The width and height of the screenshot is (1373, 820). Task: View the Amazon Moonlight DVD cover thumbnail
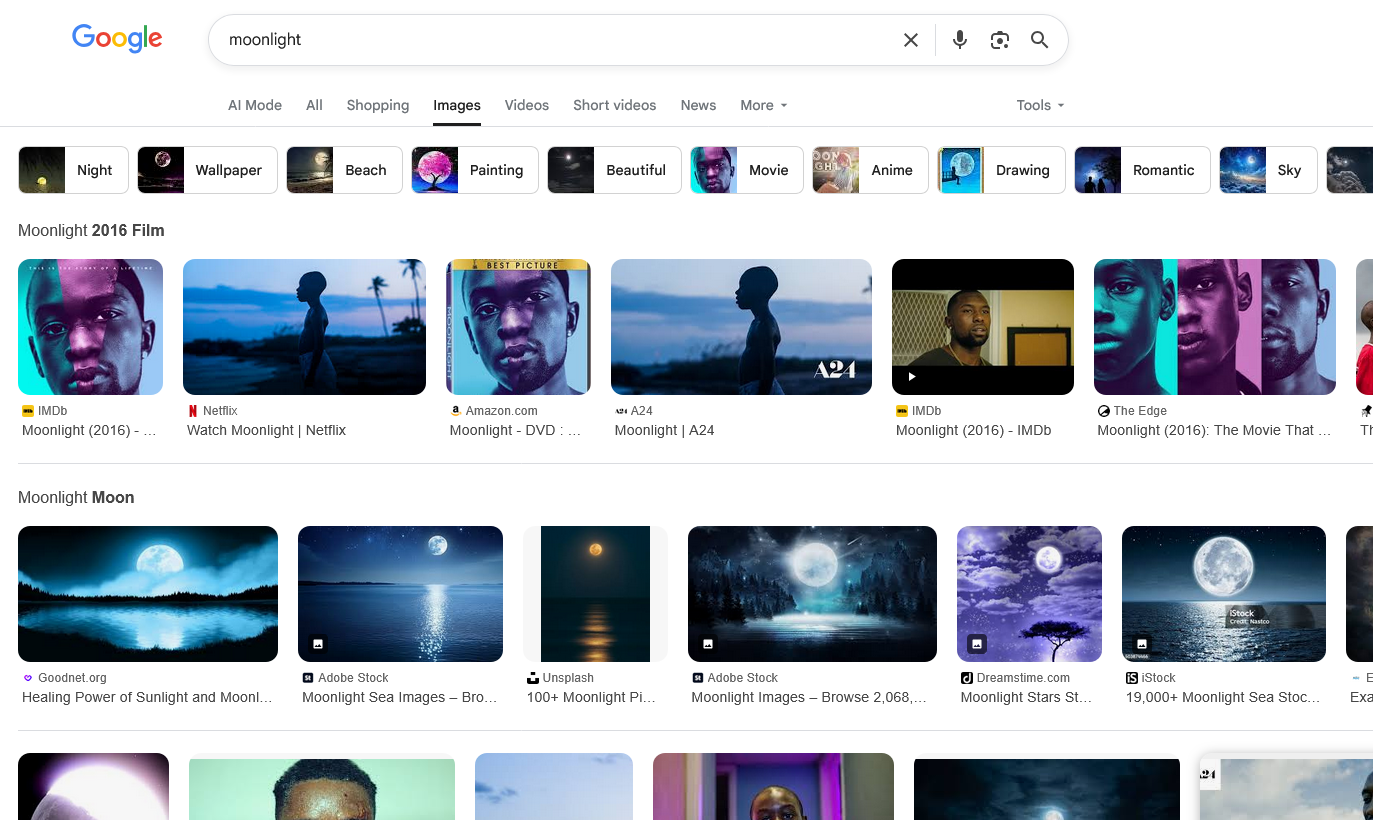518,327
